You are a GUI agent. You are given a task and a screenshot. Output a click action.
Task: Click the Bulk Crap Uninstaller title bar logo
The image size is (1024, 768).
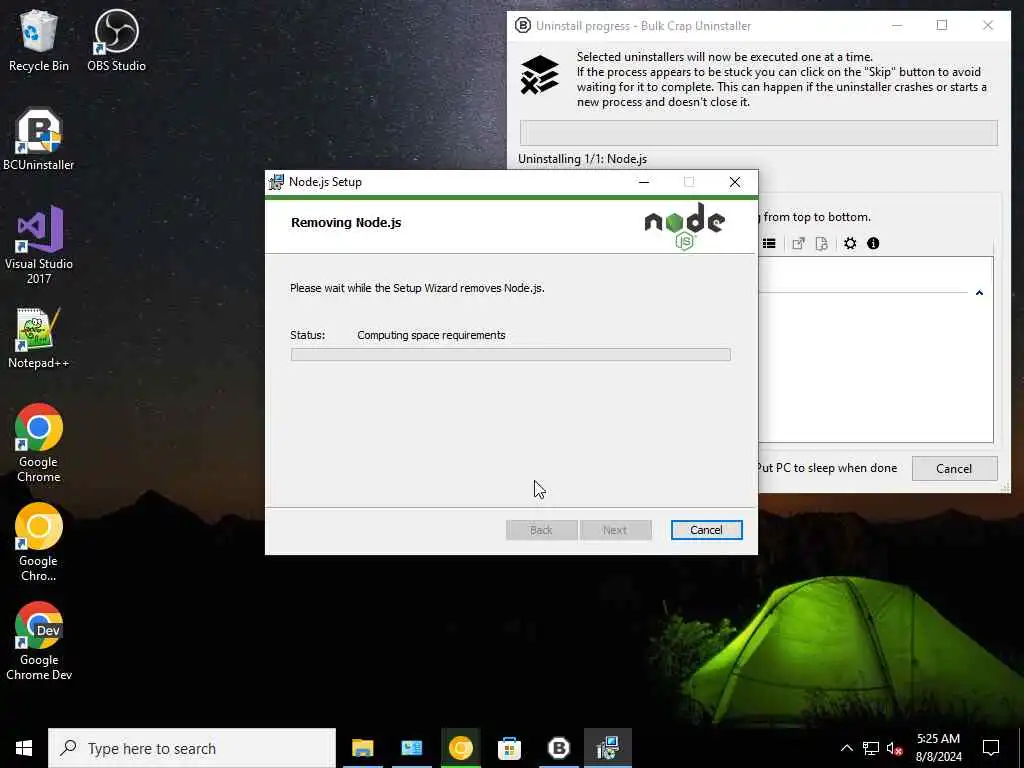tap(522, 25)
